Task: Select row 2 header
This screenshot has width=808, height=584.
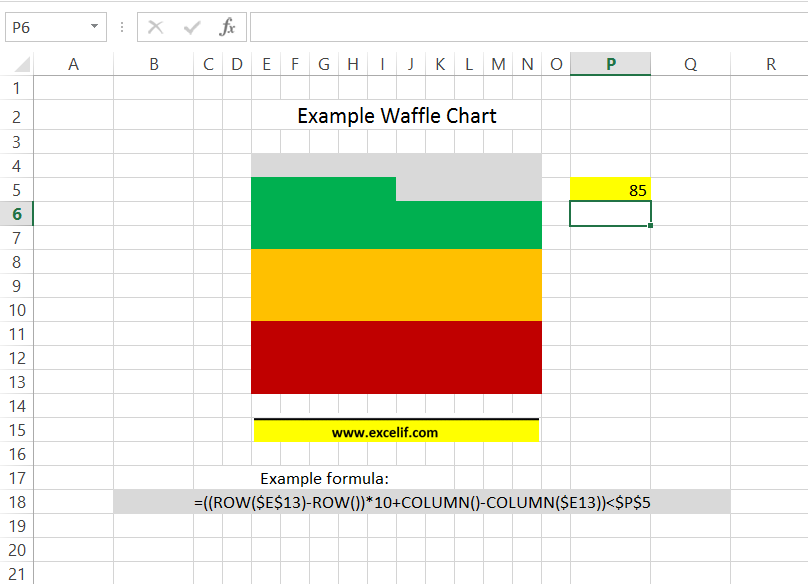Action: 16,116
